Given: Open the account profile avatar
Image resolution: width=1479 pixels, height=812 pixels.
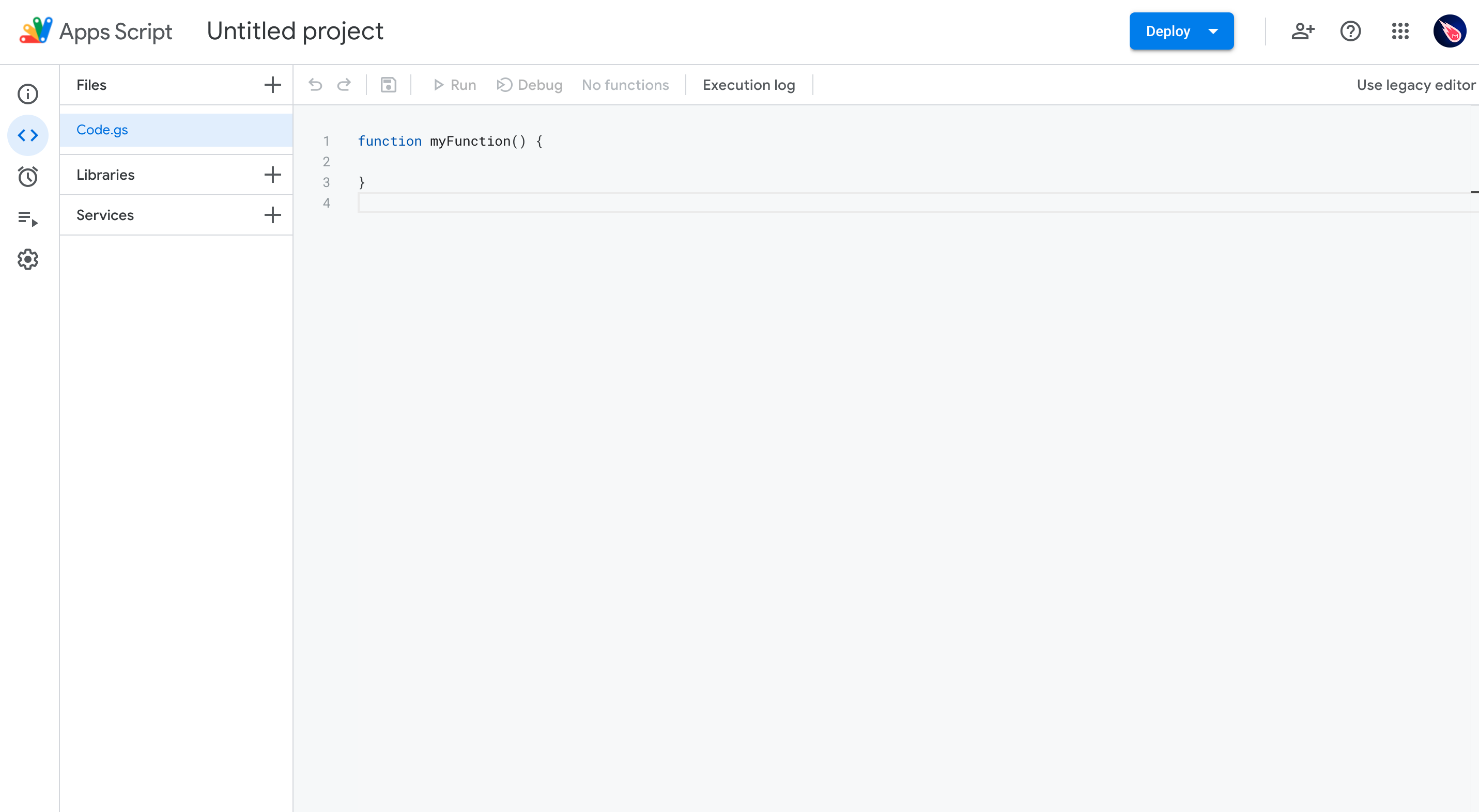Looking at the screenshot, I should 1450,31.
